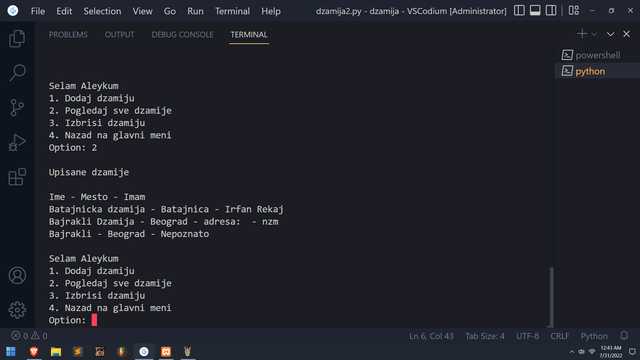Switch to the TERMINAL tab
Image resolution: width=640 pixels, height=360 pixels.
pyautogui.click(x=249, y=35)
